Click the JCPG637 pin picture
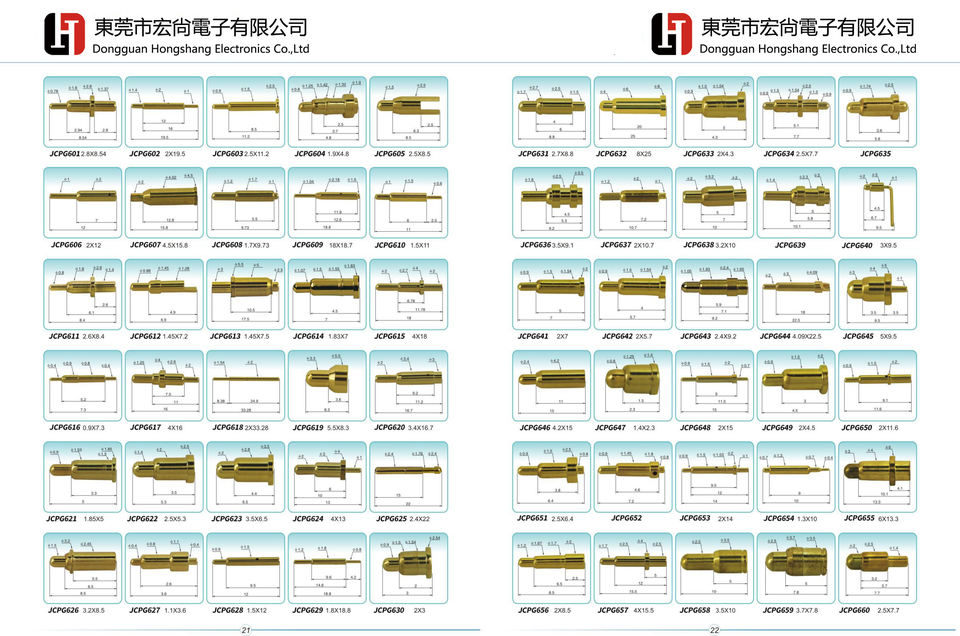Viewport: 960px width, 636px height. (633, 203)
